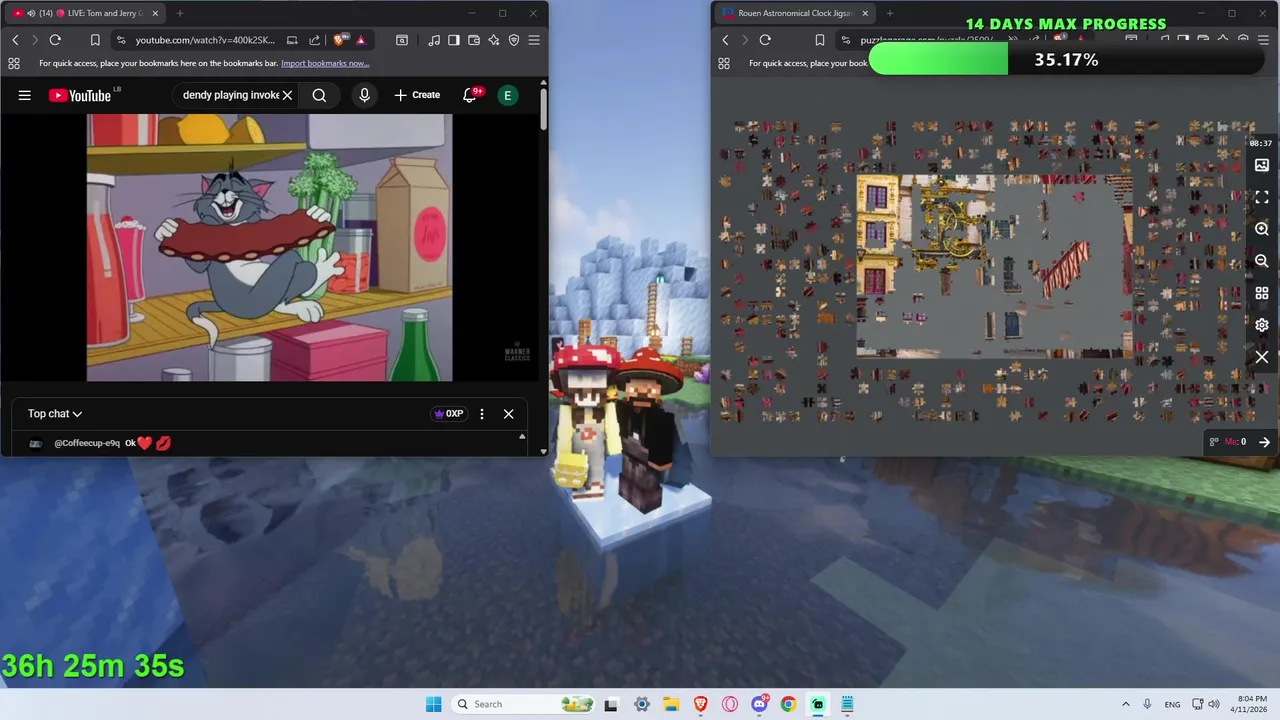The image size is (1280, 720).
Task: Open File Explorer from the taskbar
Action: (x=671, y=704)
